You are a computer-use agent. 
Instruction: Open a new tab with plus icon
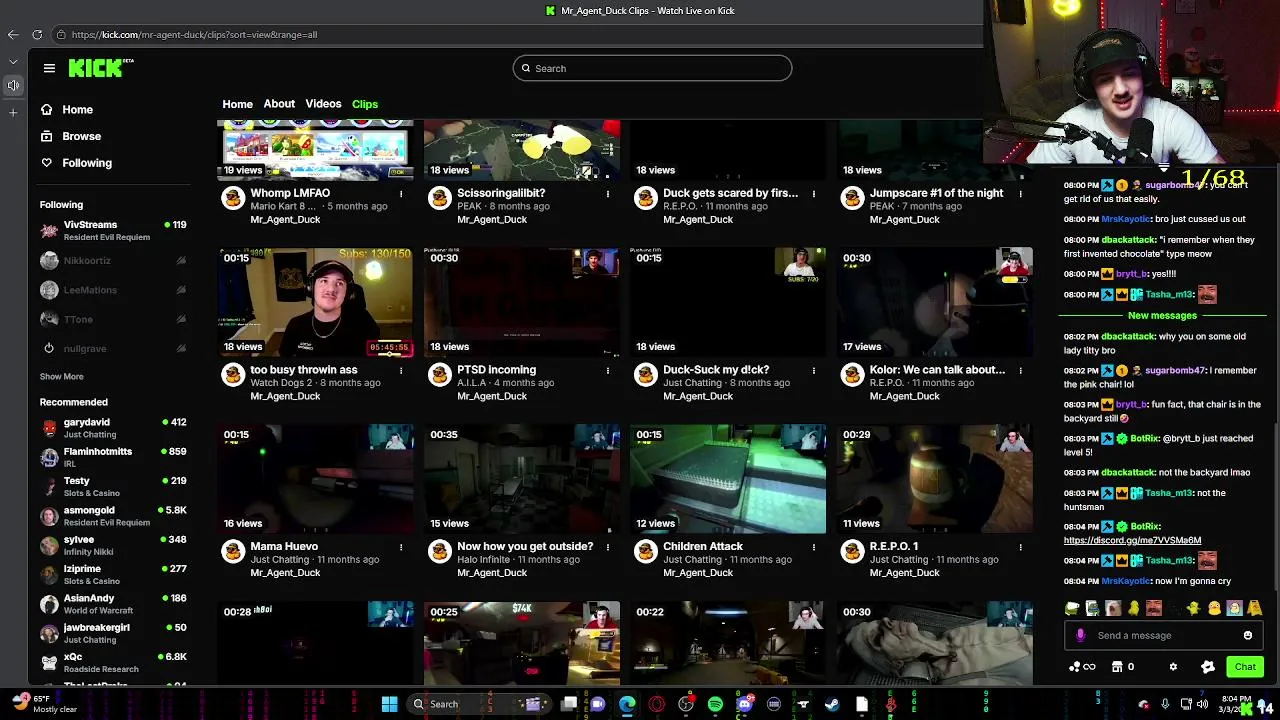click(x=13, y=112)
